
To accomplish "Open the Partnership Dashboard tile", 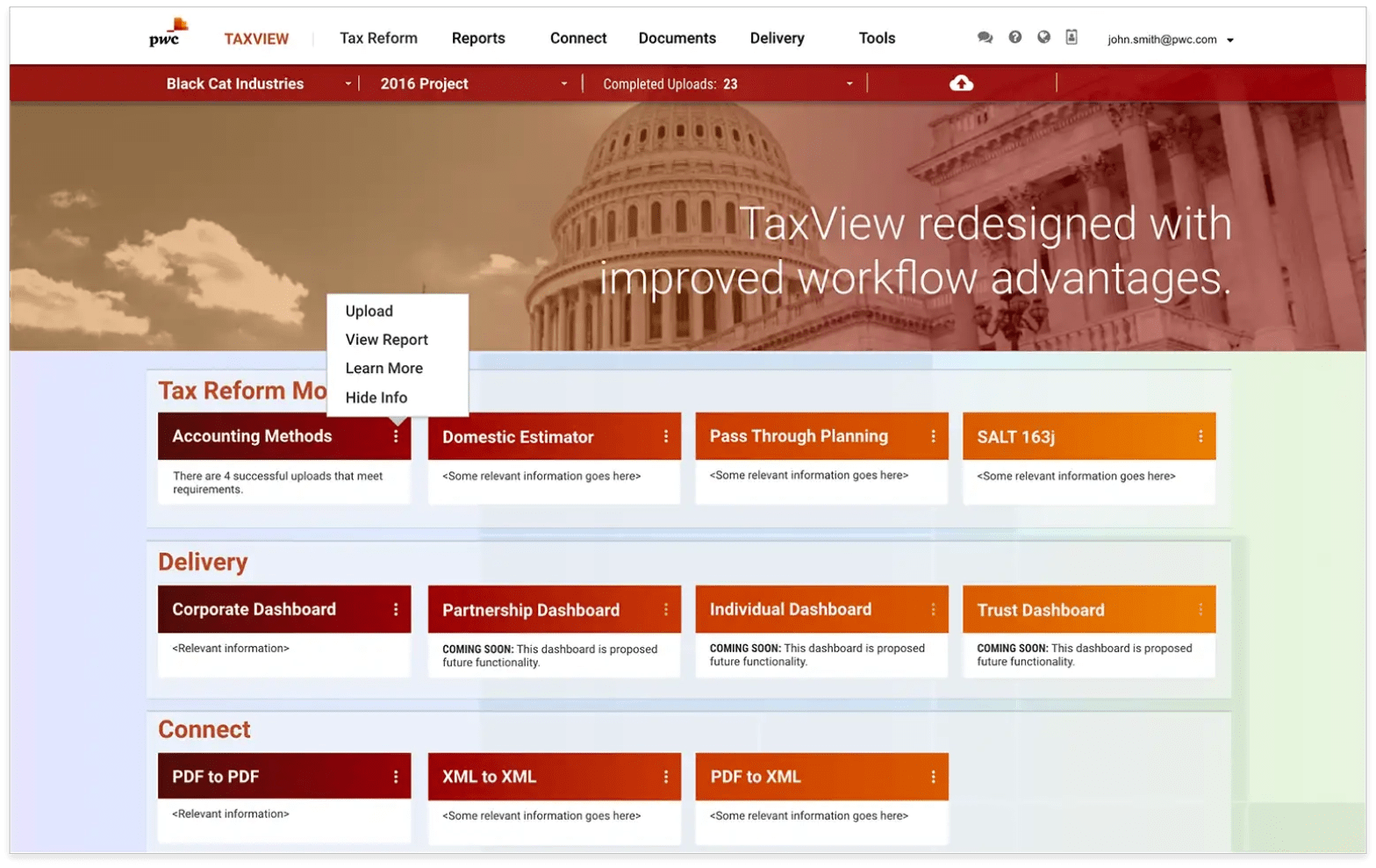I will [x=531, y=610].
